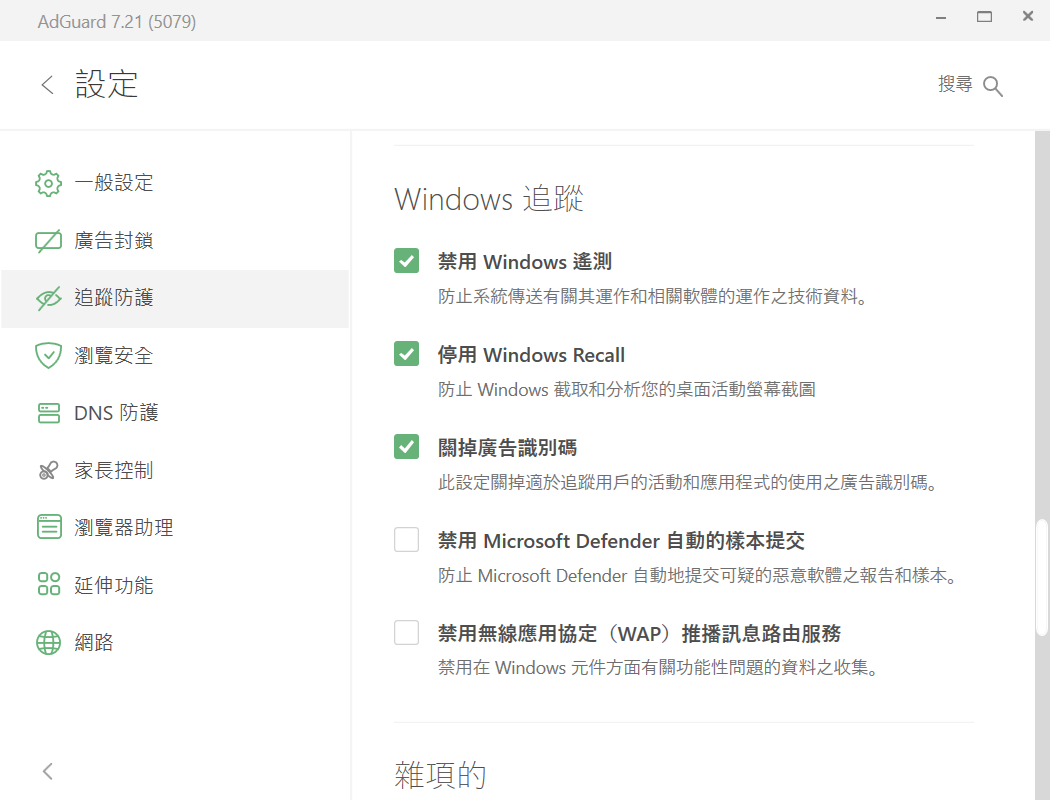The width and height of the screenshot is (1050, 800).
Task: Open DNS 防護 settings
Action: point(175,413)
